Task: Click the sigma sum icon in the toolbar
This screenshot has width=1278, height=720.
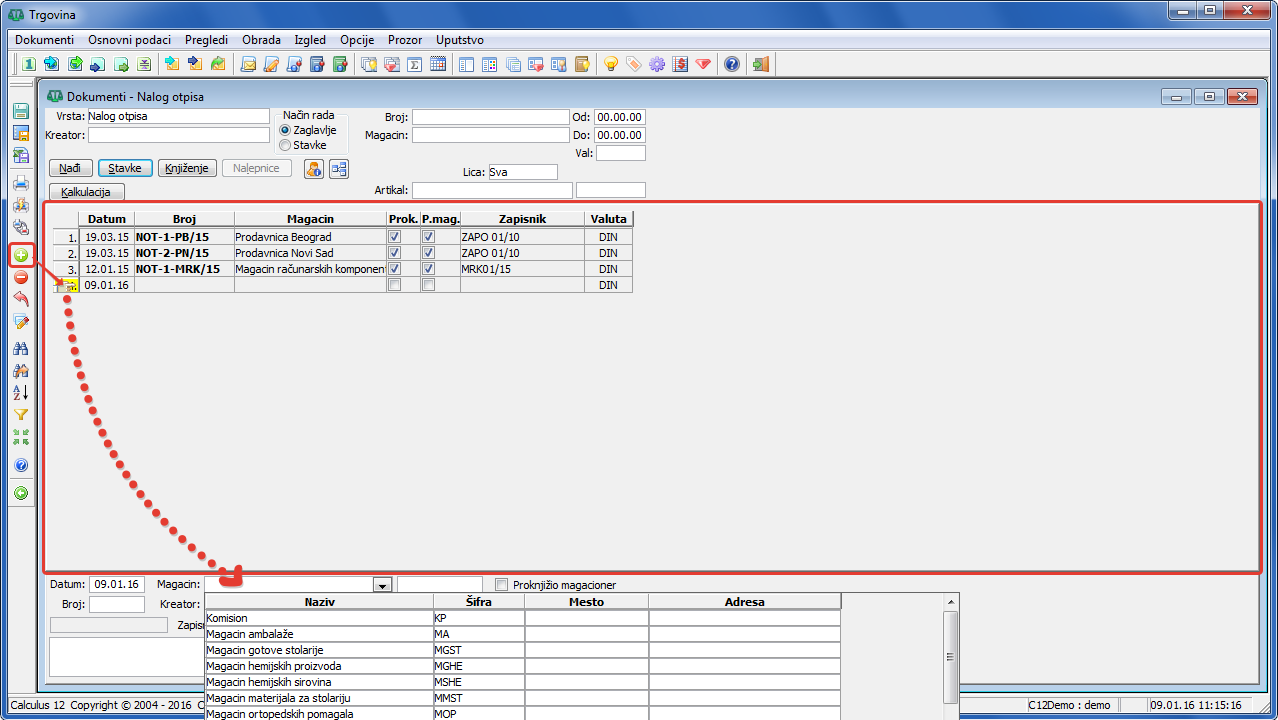Action: 414,64
